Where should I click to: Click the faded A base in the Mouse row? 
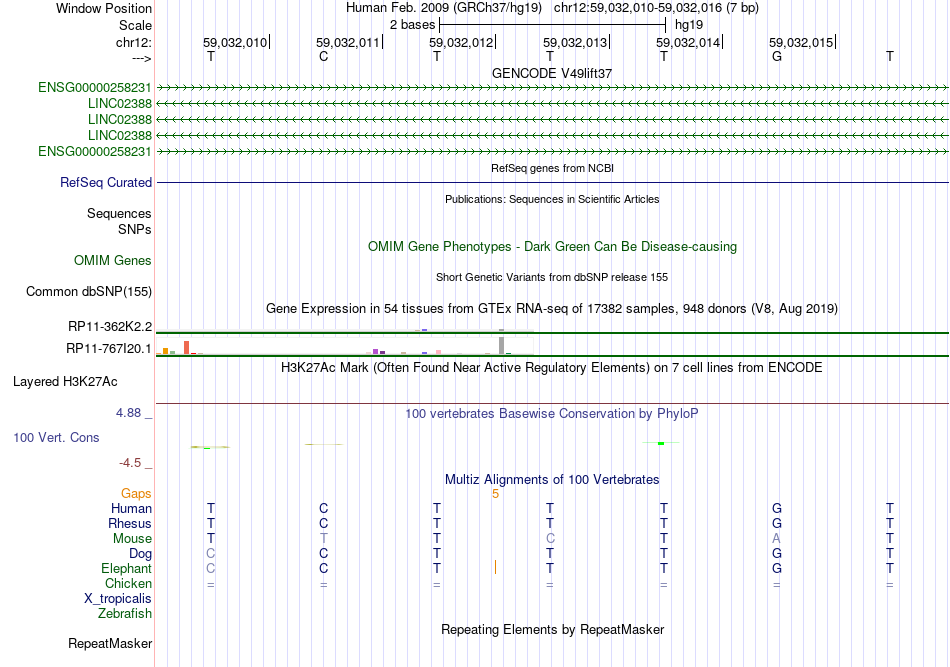point(777,539)
